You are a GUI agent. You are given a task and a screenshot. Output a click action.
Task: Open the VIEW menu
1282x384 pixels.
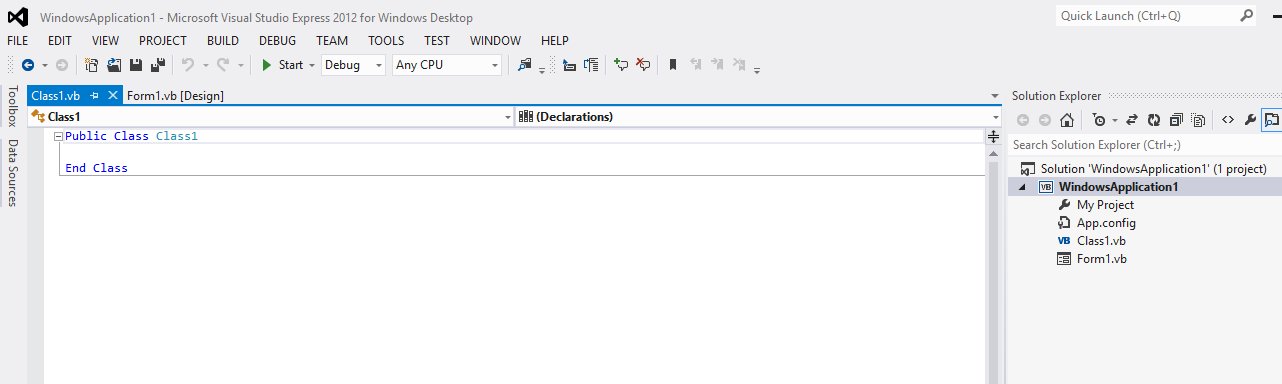point(106,41)
